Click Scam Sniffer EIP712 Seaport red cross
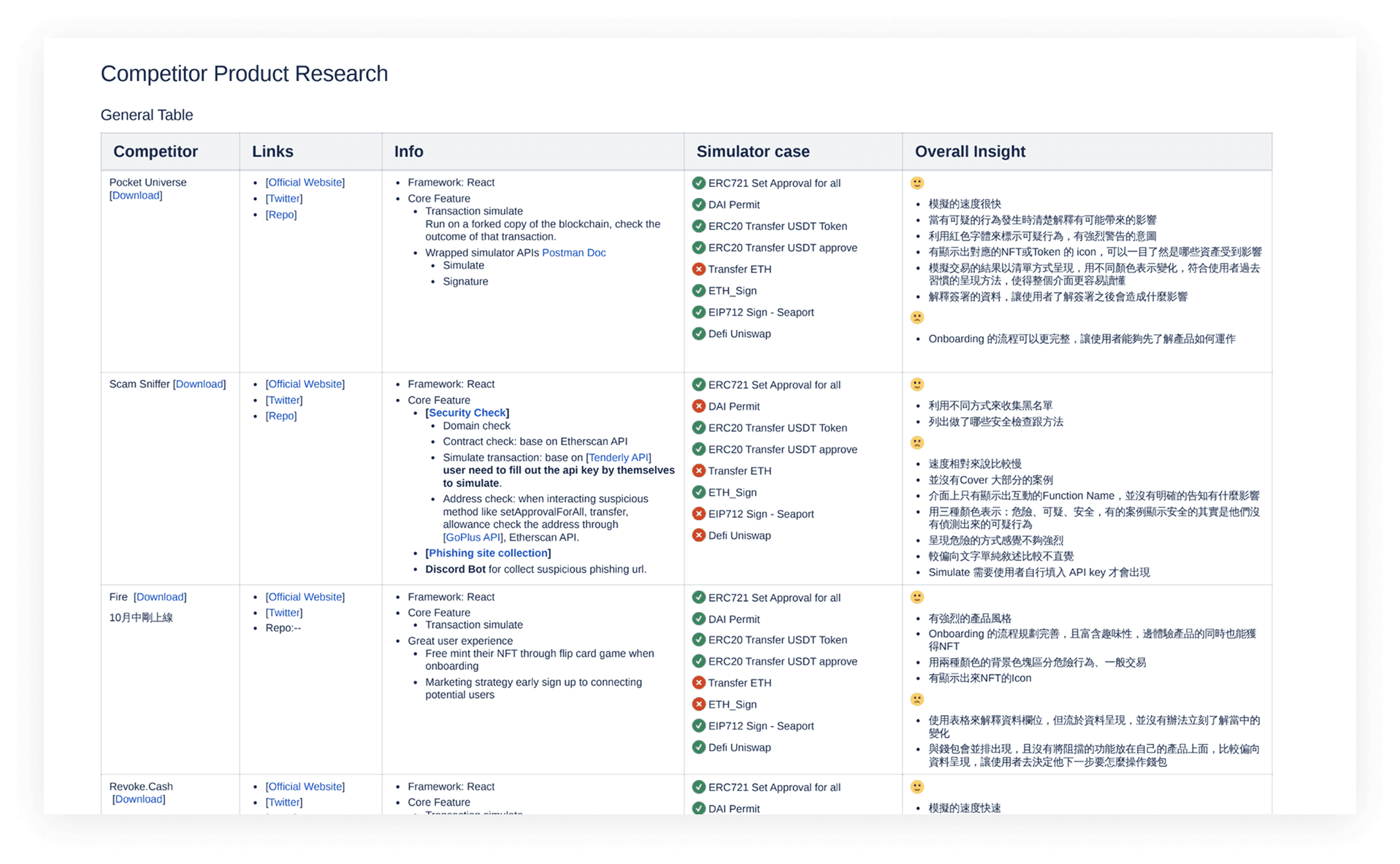The image size is (1400, 864). point(699,514)
